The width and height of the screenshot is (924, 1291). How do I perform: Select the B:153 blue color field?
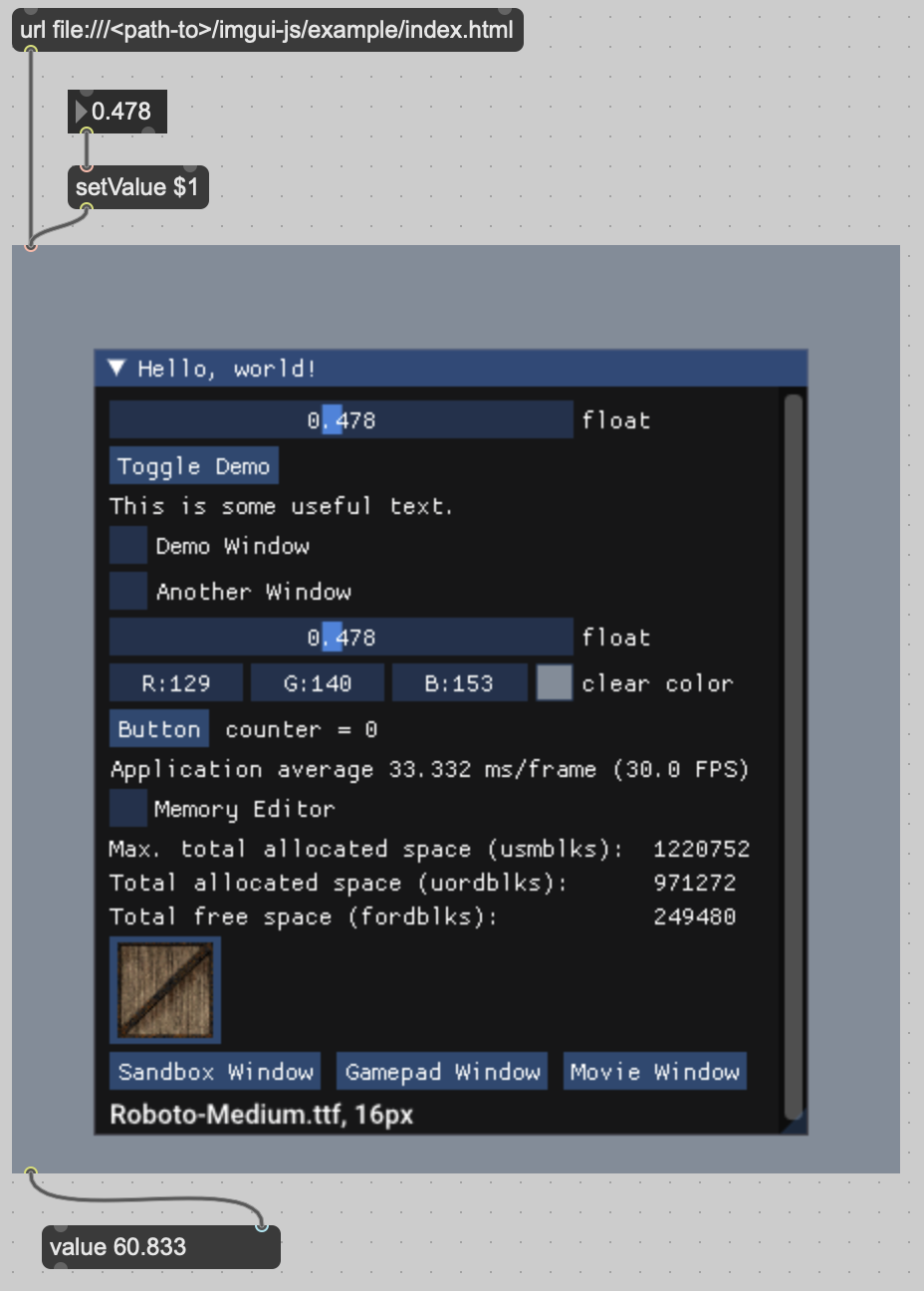click(x=459, y=683)
